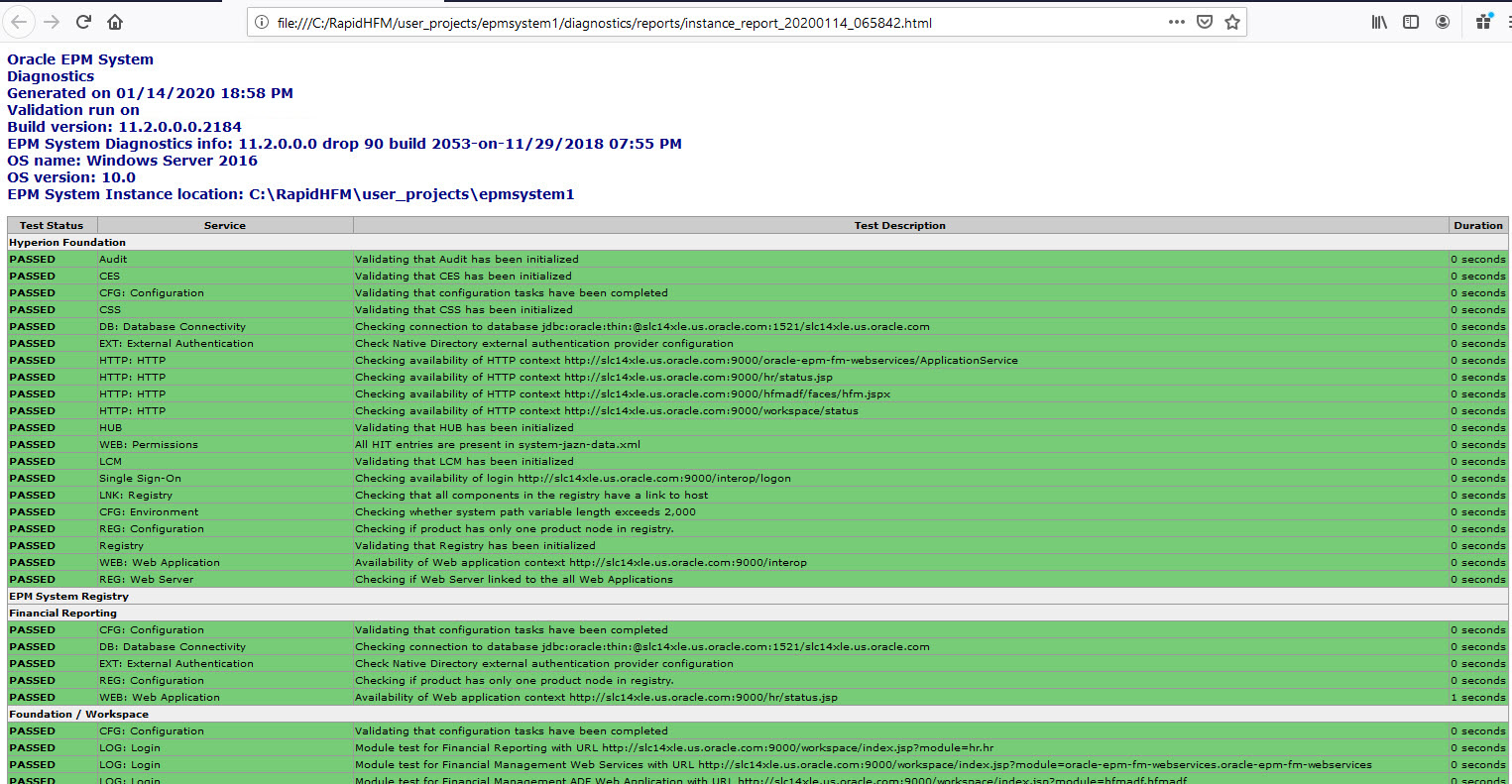1512x784 pixels.
Task: Click 'Generated on 01/14/2020 18:58 PM' line
Action: coord(150,93)
